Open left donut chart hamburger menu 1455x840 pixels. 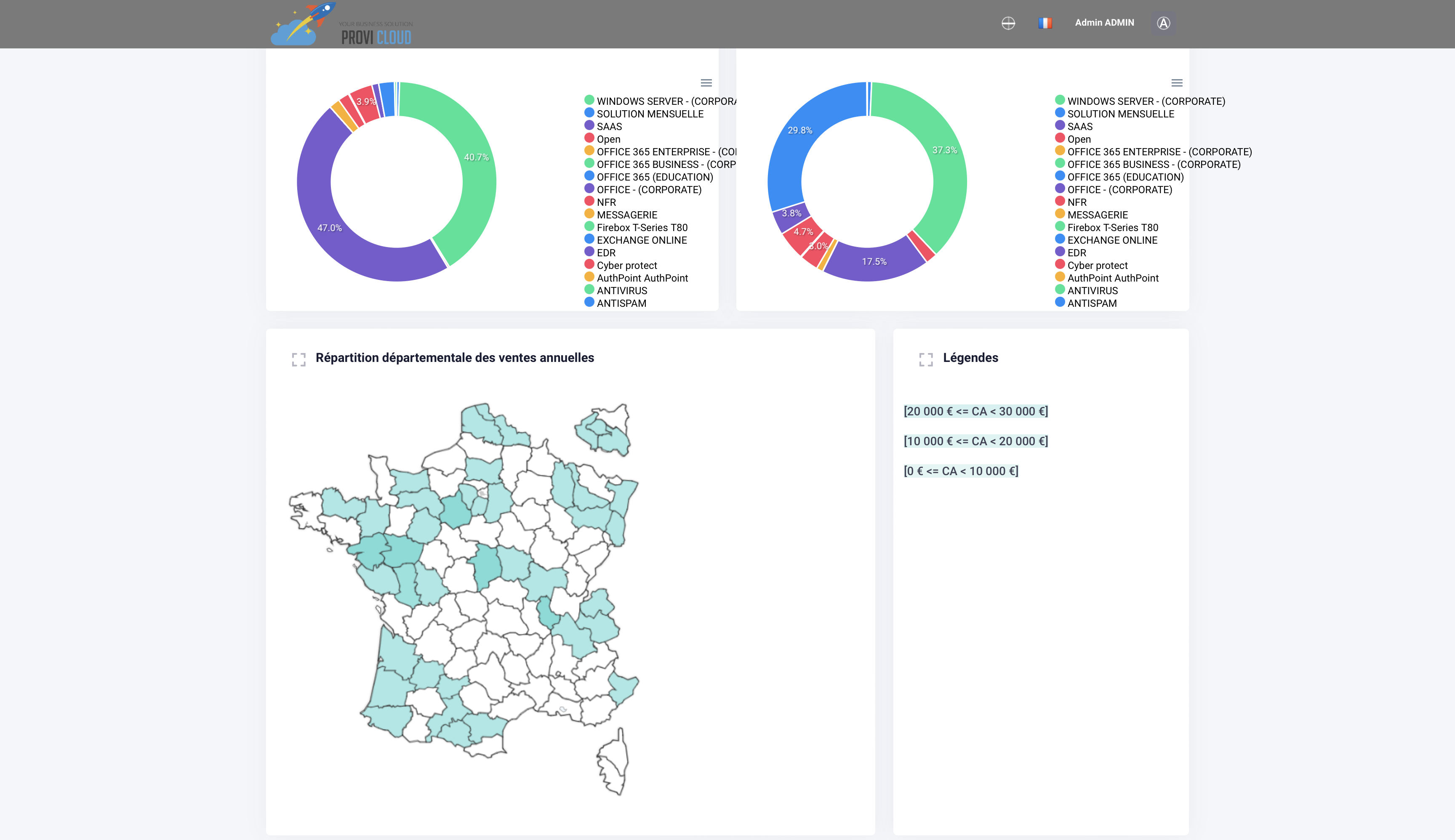click(706, 83)
